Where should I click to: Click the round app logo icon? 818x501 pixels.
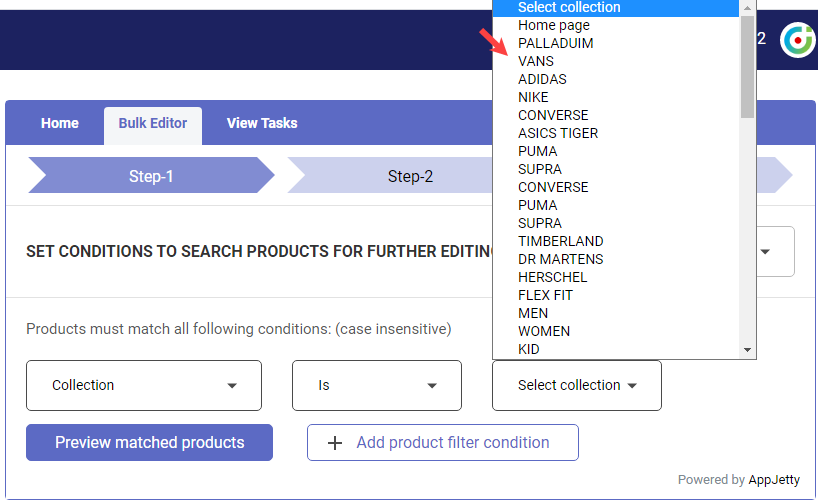coord(797,40)
